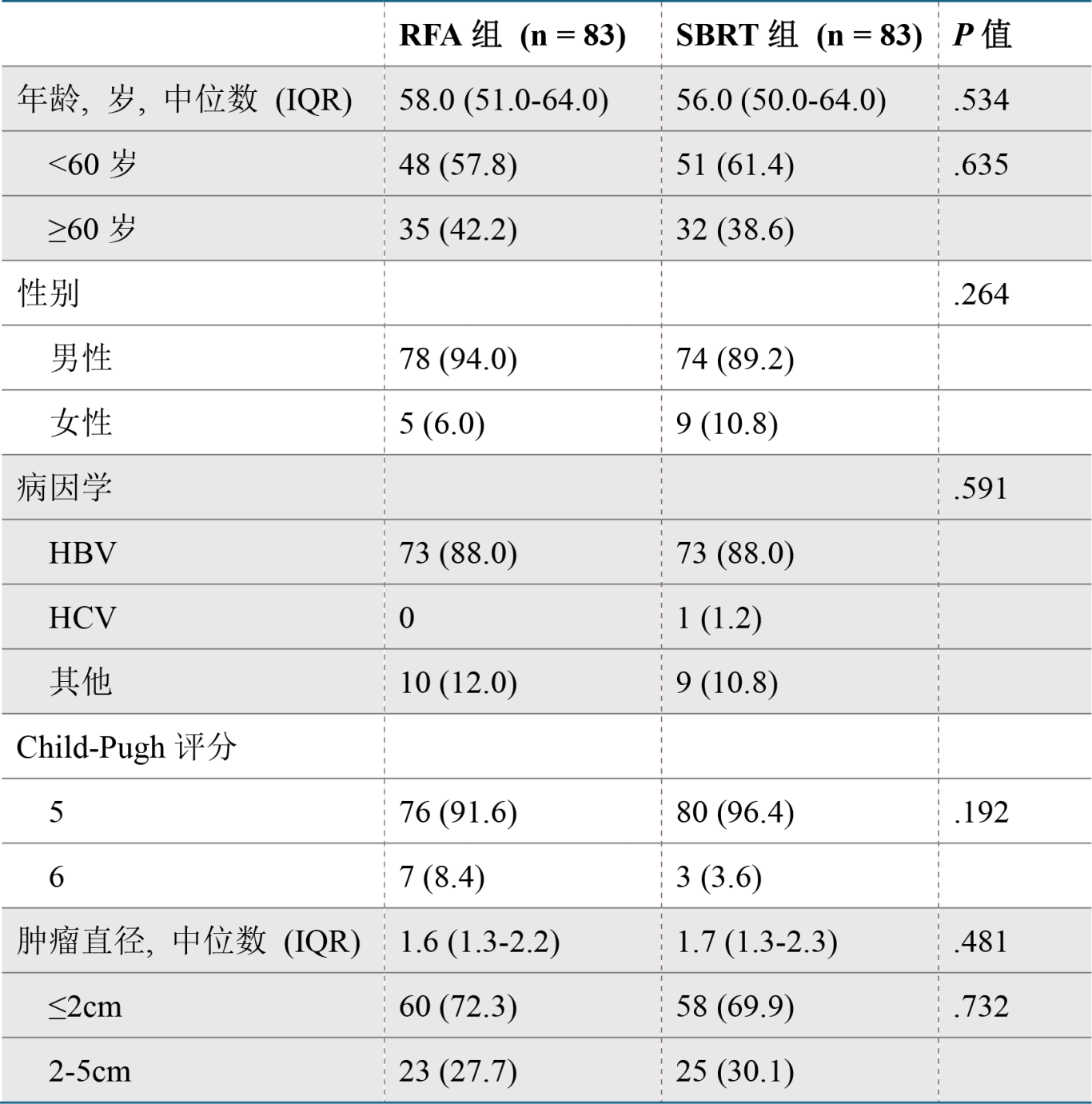Click the HBV row label

(82, 553)
